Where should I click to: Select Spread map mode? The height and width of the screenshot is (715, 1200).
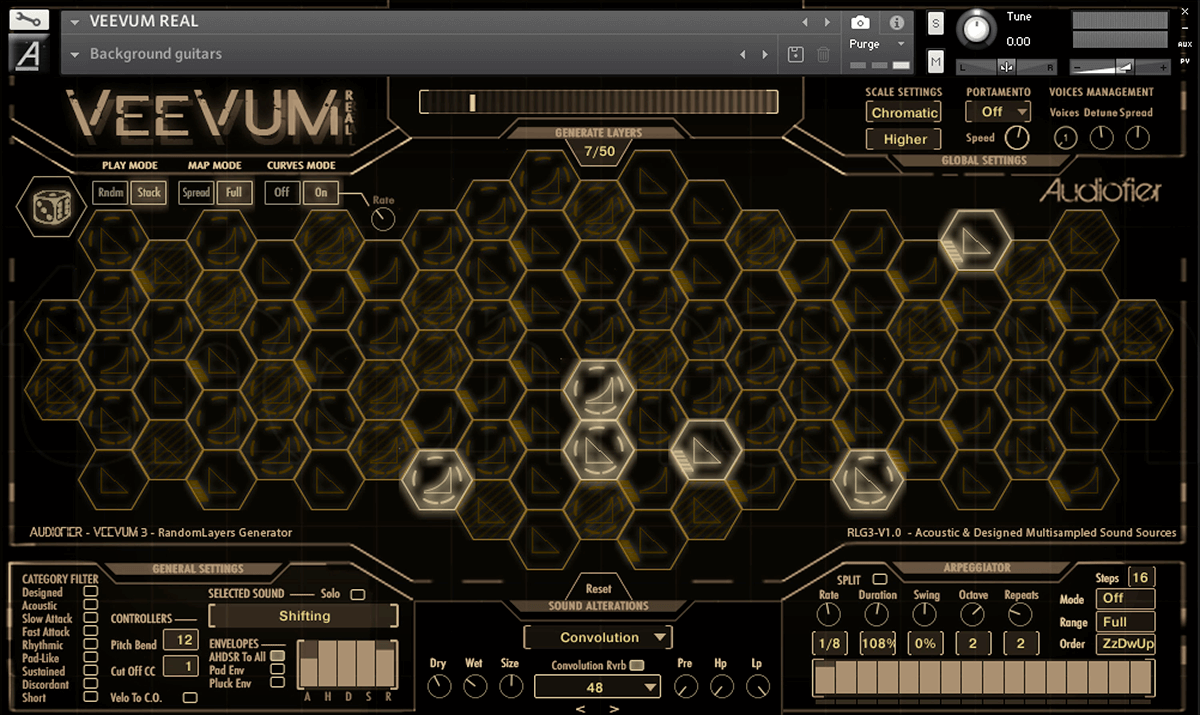click(196, 193)
